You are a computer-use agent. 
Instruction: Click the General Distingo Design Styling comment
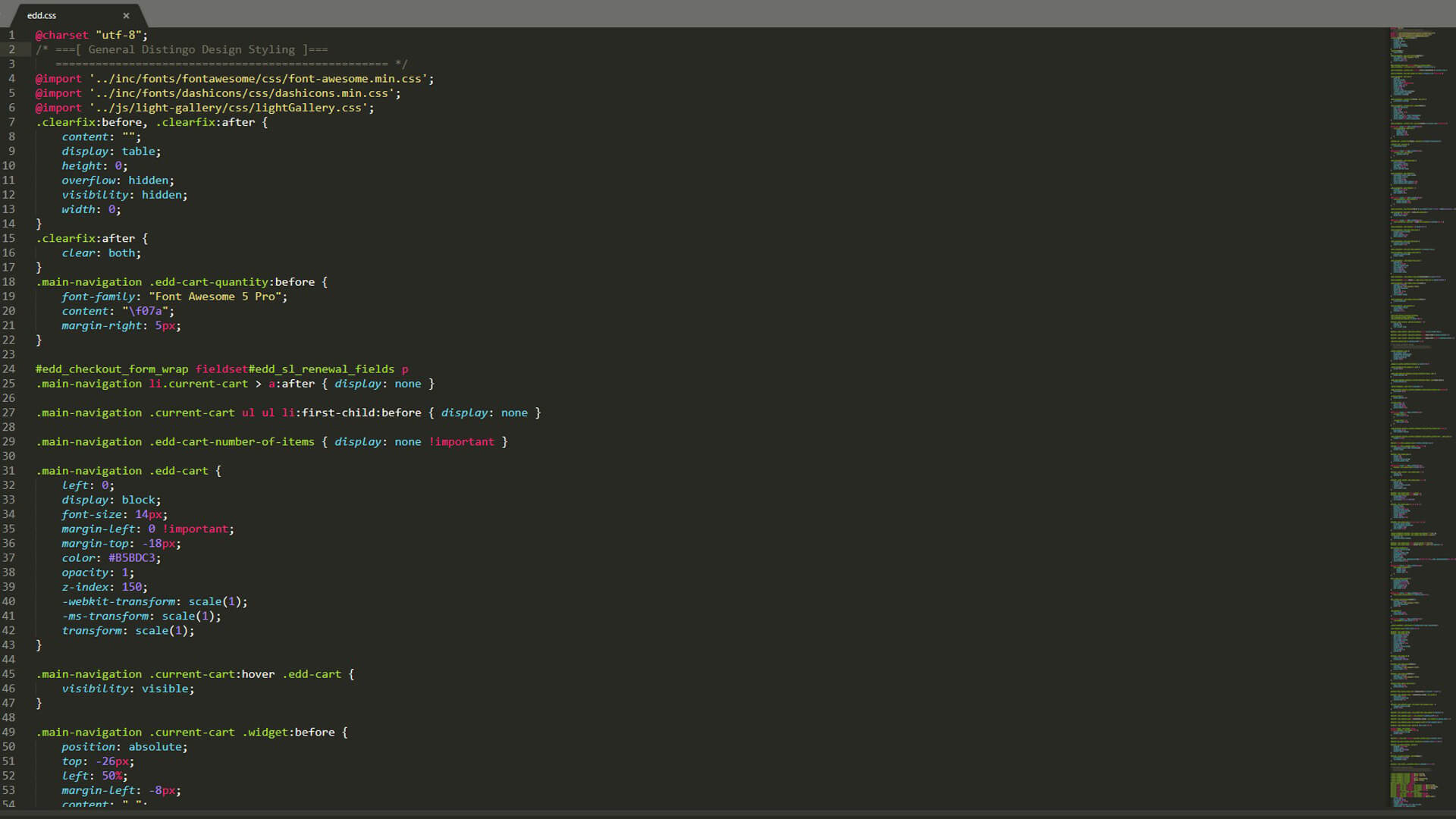pyautogui.click(x=191, y=50)
